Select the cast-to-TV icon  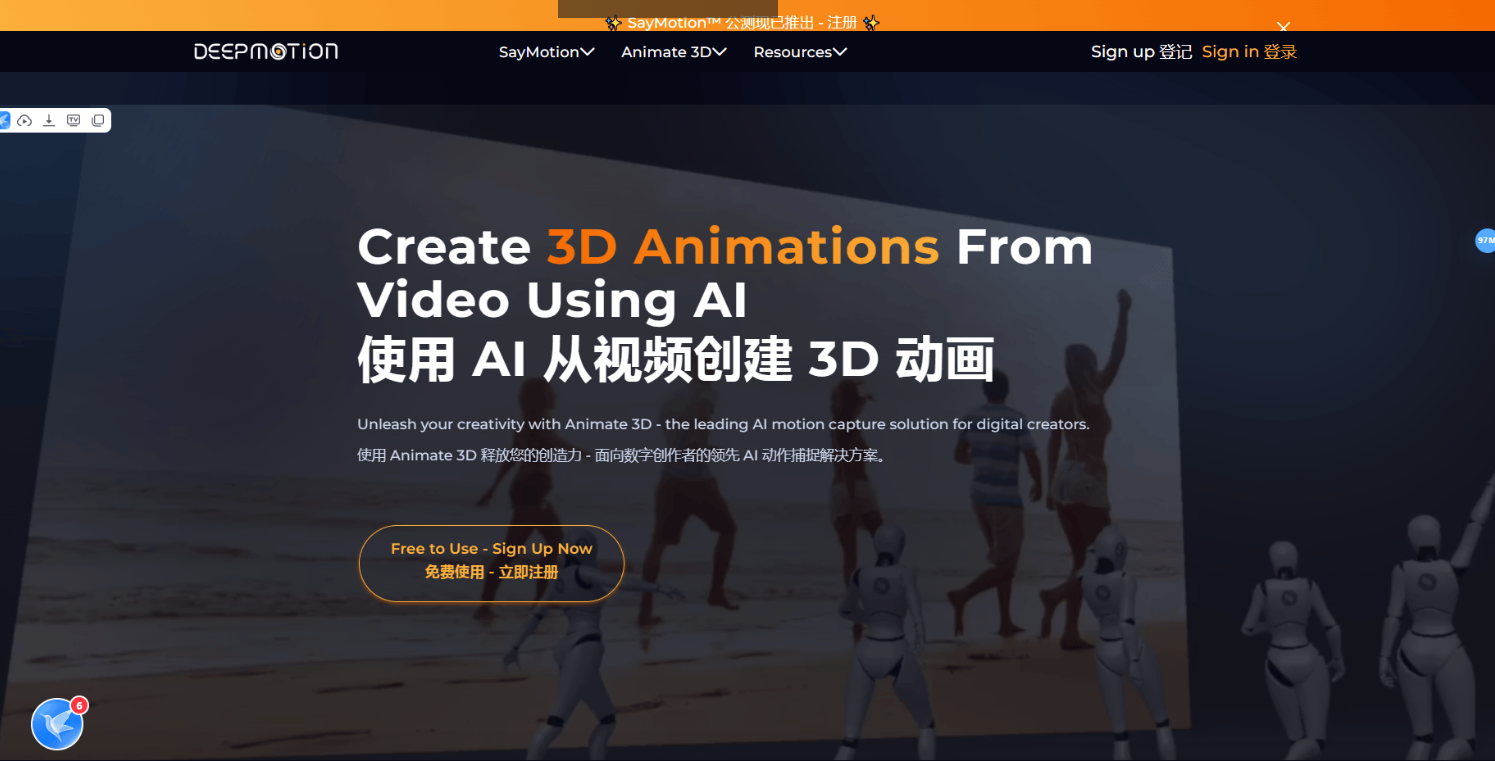(73, 120)
